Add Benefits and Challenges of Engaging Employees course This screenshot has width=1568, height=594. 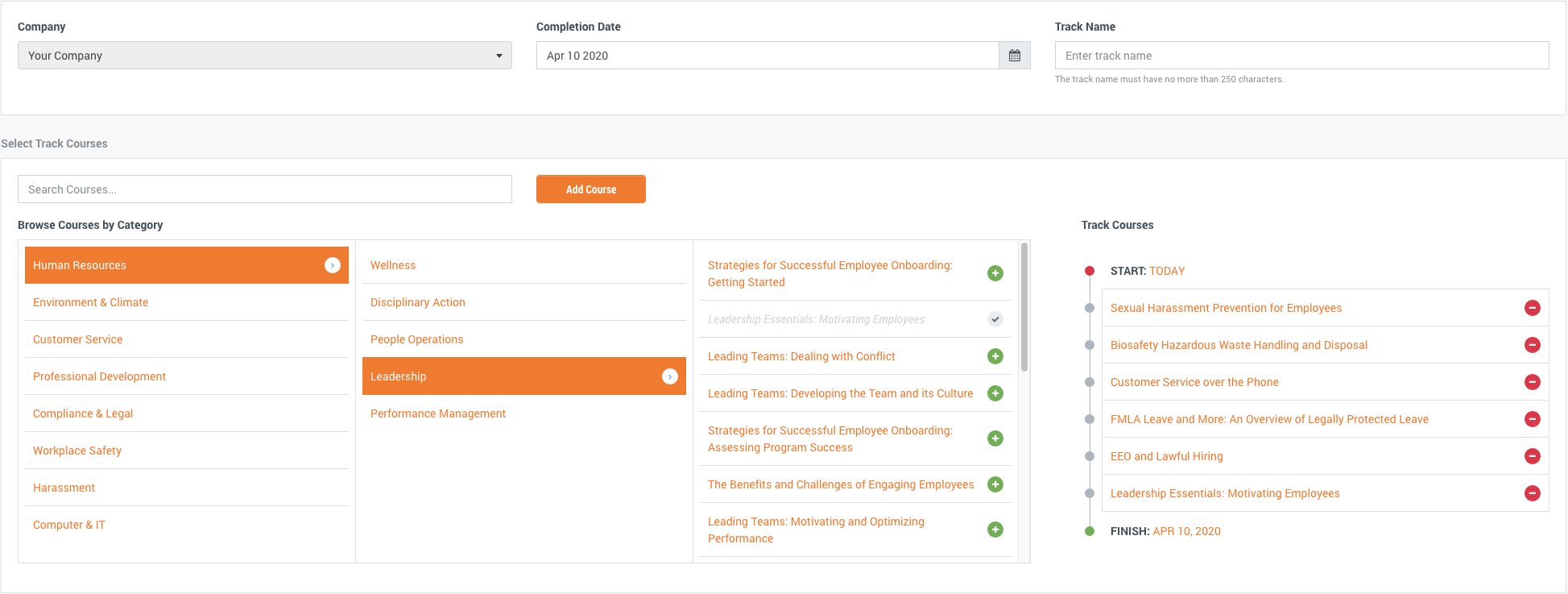coord(995,484)
